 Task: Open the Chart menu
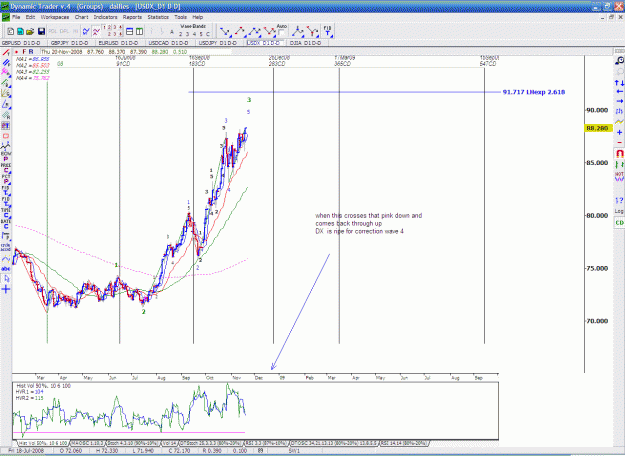click(x=81, y=17)
